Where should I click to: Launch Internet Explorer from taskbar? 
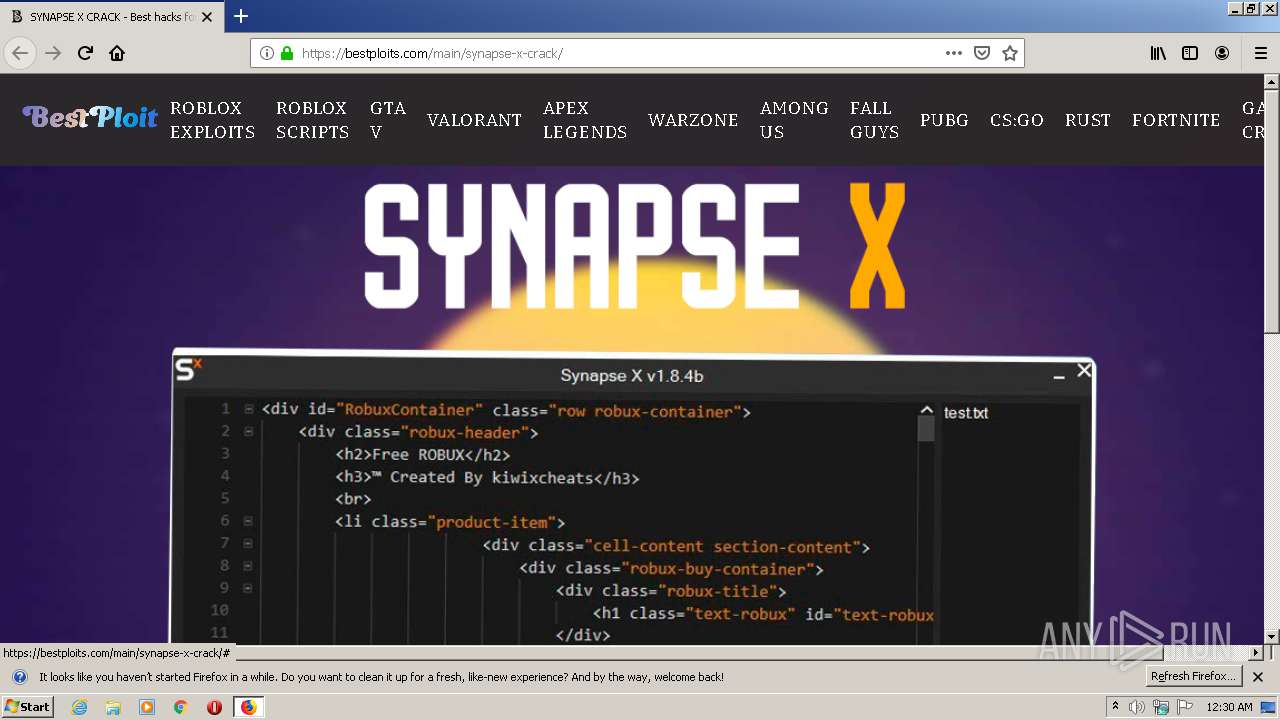tap(79, 707)
